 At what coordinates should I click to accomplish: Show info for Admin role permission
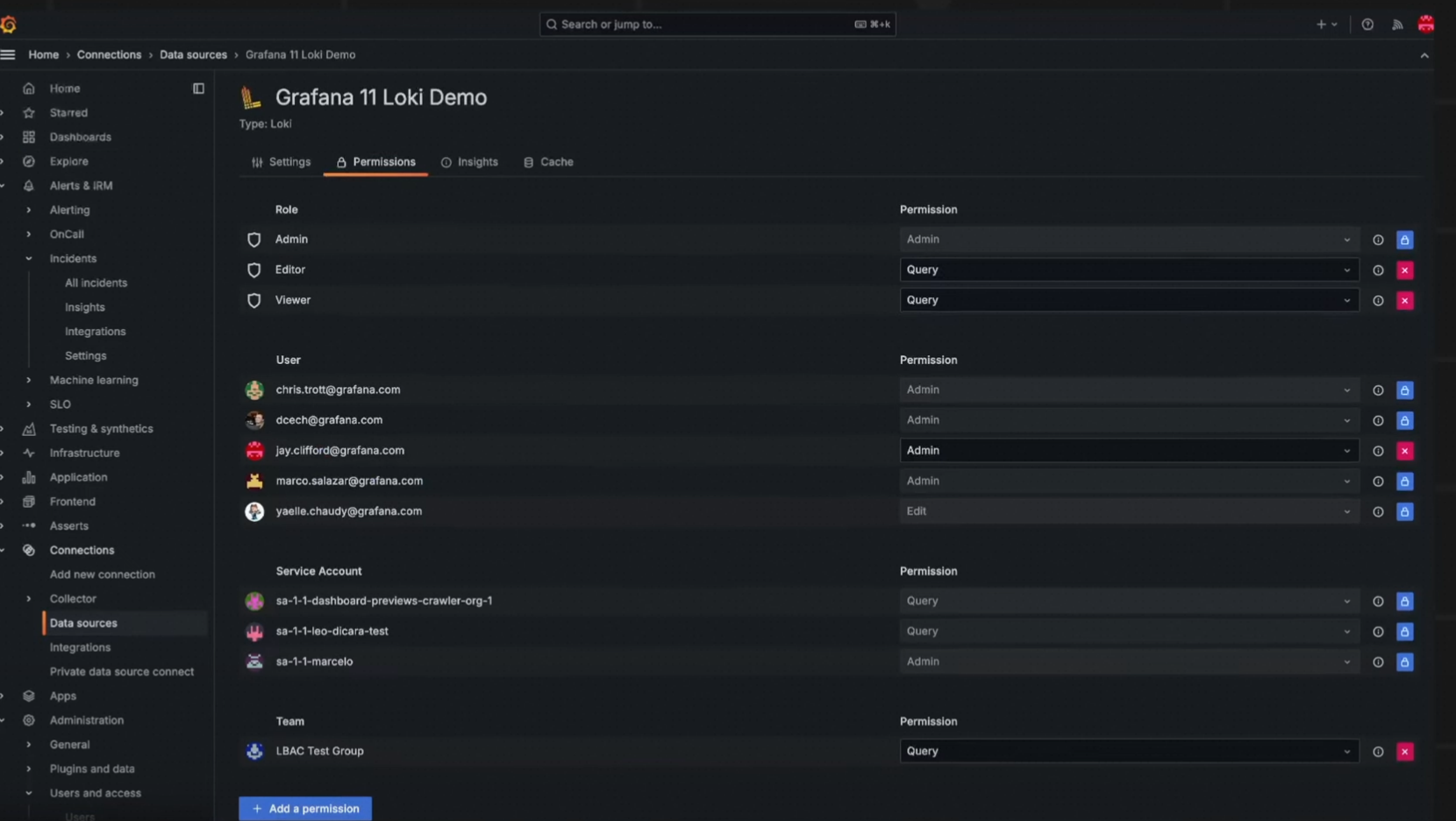tap(1378, 239)
